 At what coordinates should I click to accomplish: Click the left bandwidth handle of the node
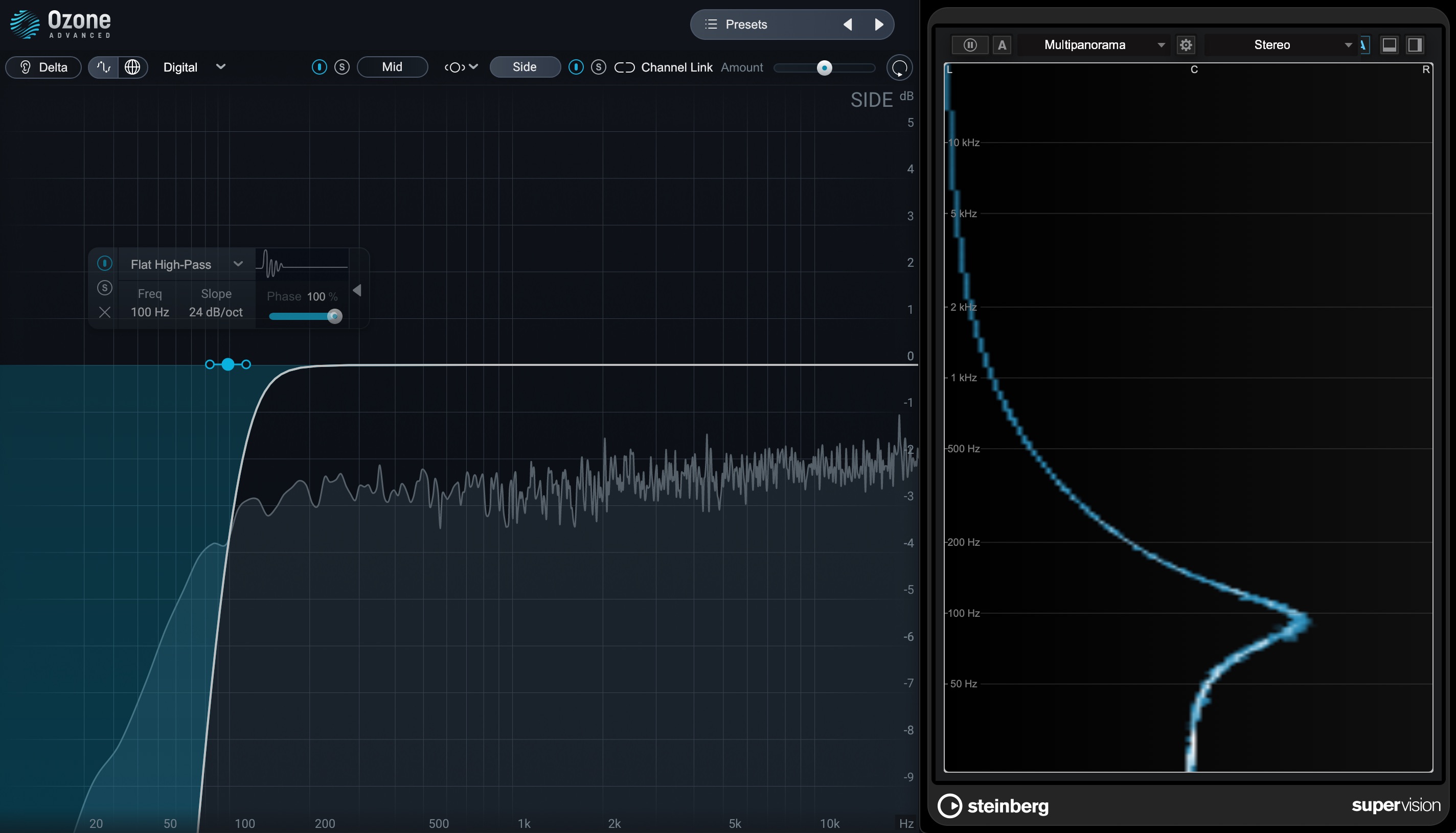[210, 364]
